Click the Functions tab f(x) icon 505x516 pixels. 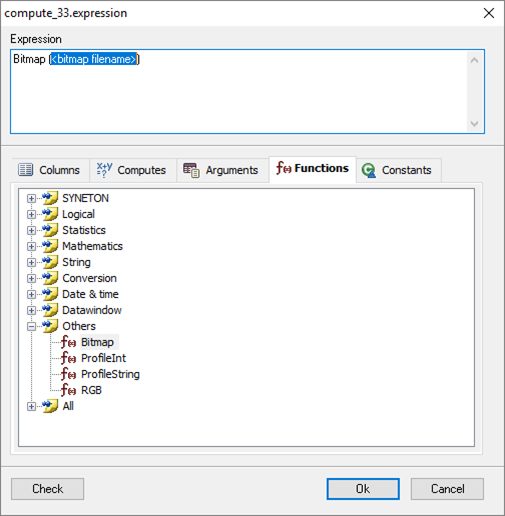pos(284,168)
